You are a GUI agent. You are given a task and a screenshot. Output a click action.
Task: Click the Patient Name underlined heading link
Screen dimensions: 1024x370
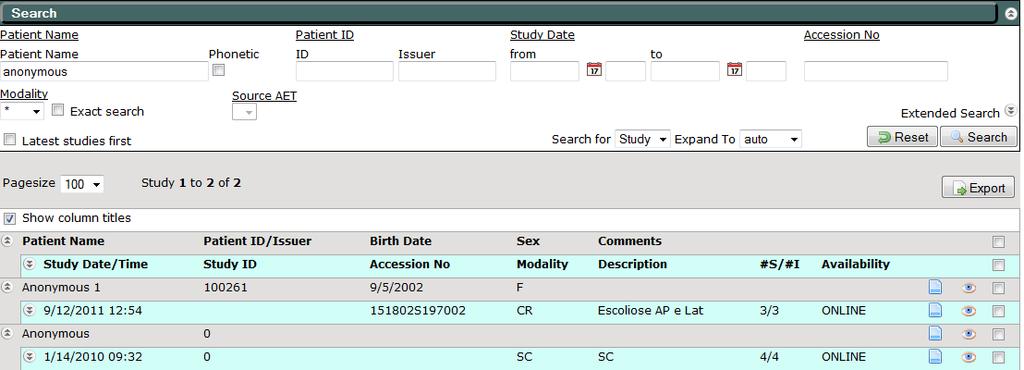[x=39, y=35]
